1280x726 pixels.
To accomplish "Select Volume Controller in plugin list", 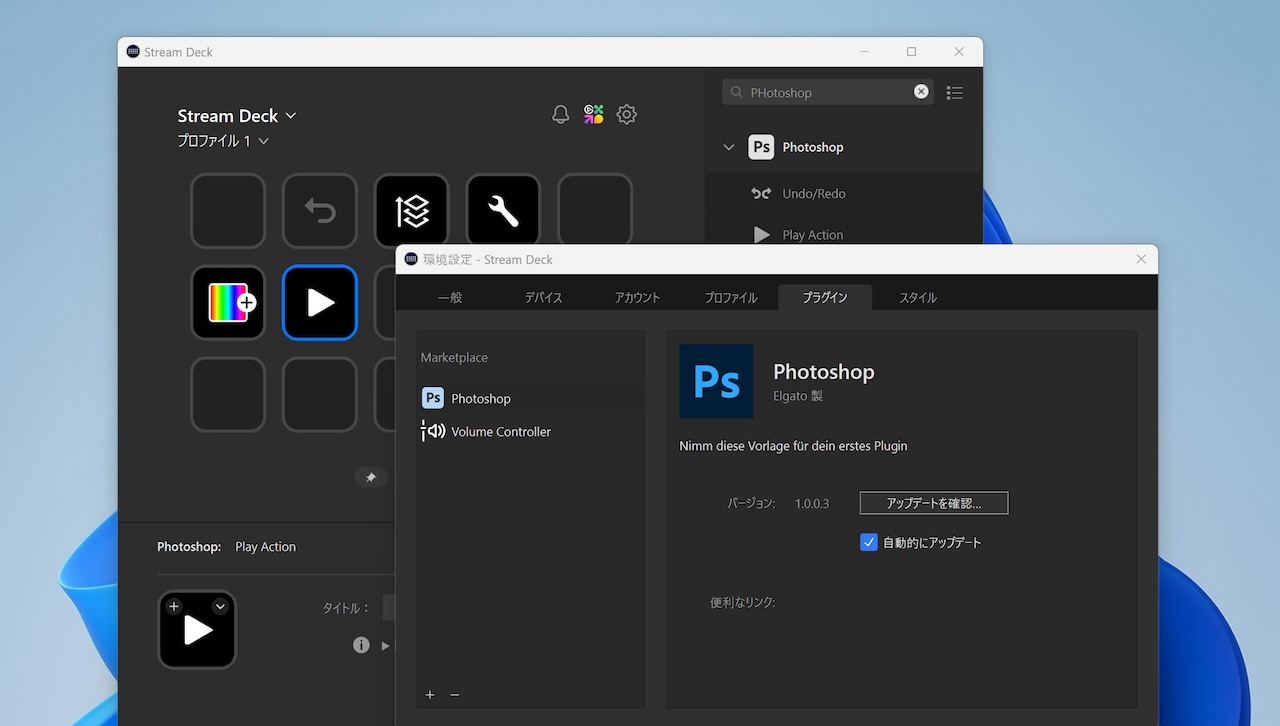I will 530,431.
